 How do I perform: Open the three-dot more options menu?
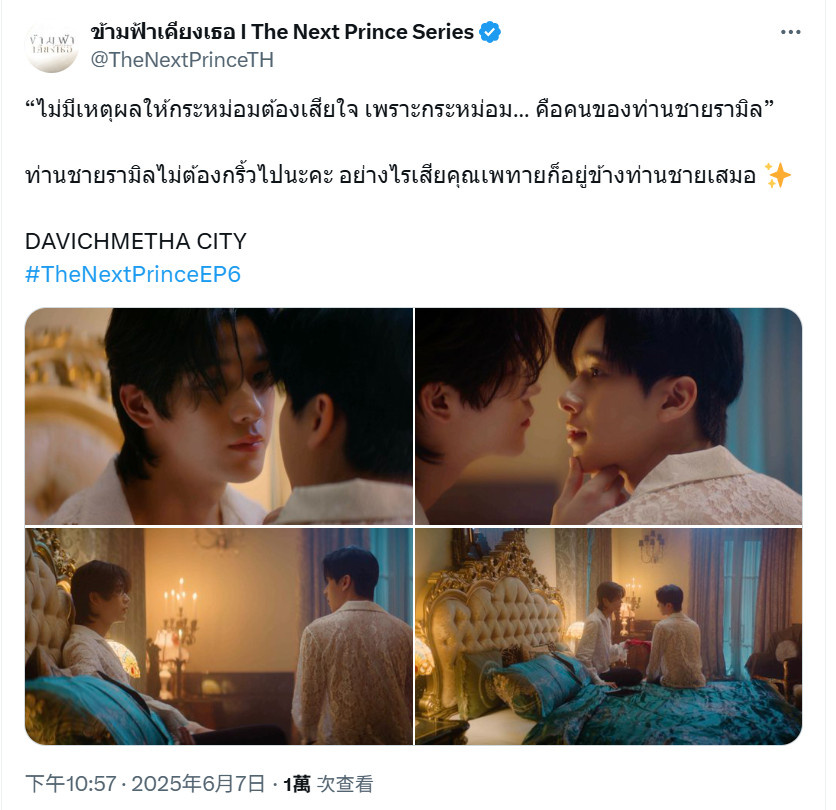790,33
